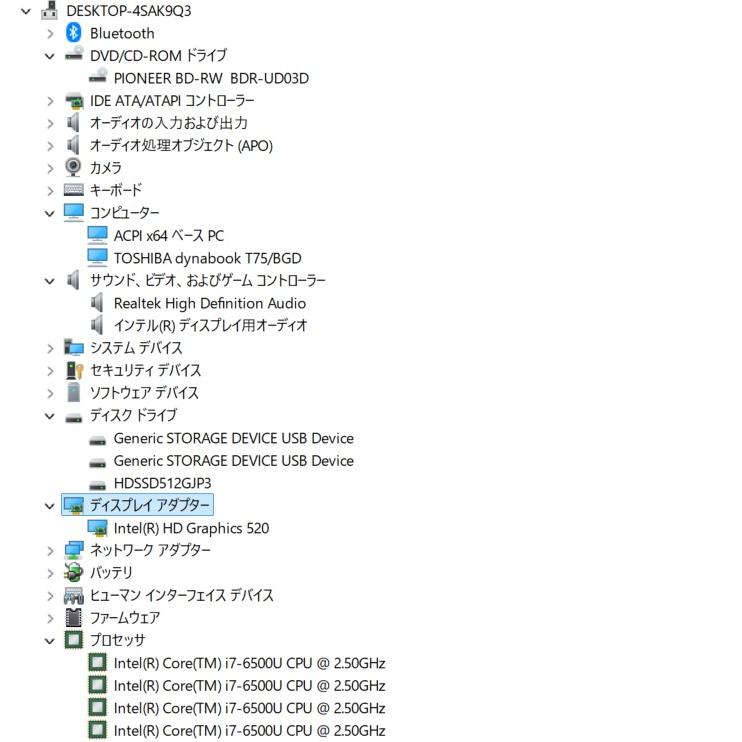Collapse the DESKTOP-4SAK9Q3 root node

click(26, 11)
